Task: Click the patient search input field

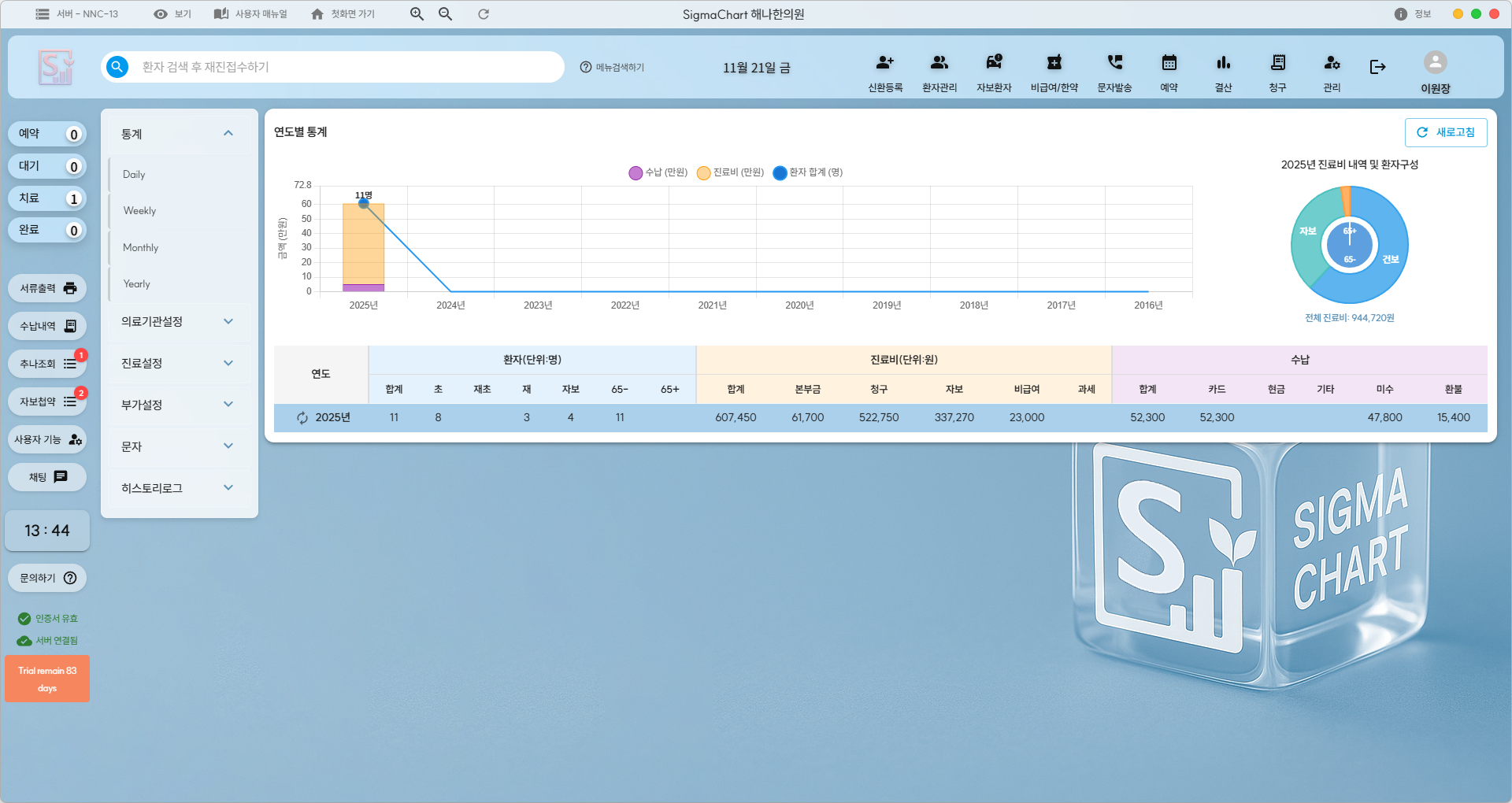Action: click(x=346, y=67)
